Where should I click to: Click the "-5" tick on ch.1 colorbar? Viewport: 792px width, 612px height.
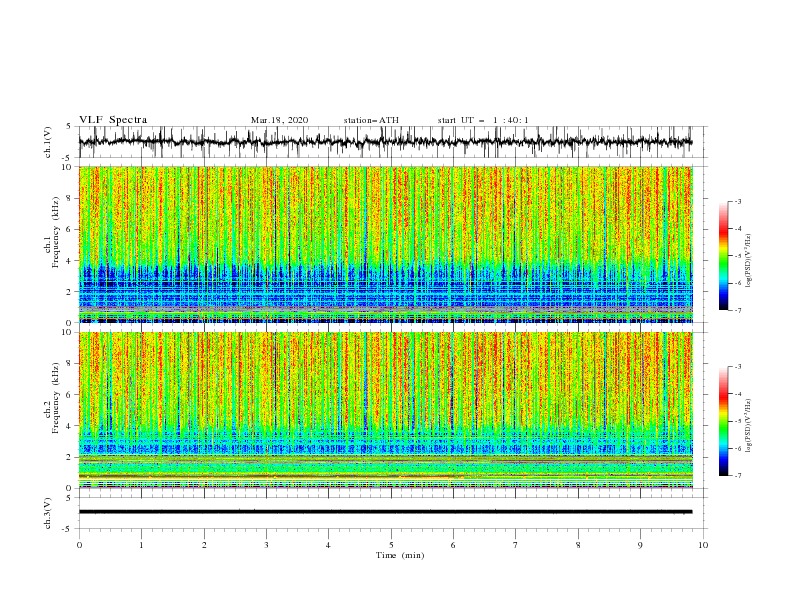point(738,256)
